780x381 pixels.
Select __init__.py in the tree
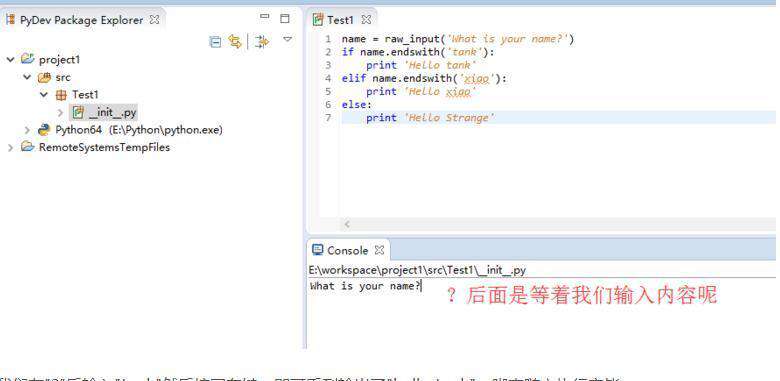pyautogui.click(x=112, y=112)
